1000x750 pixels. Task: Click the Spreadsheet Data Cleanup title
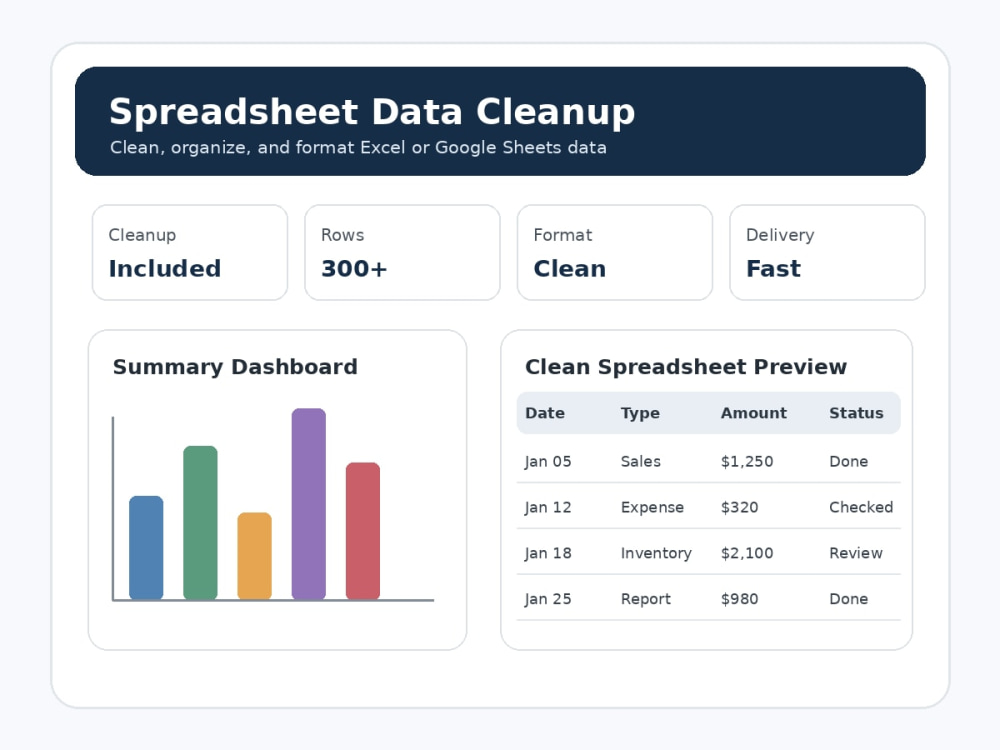click(372, 112)
